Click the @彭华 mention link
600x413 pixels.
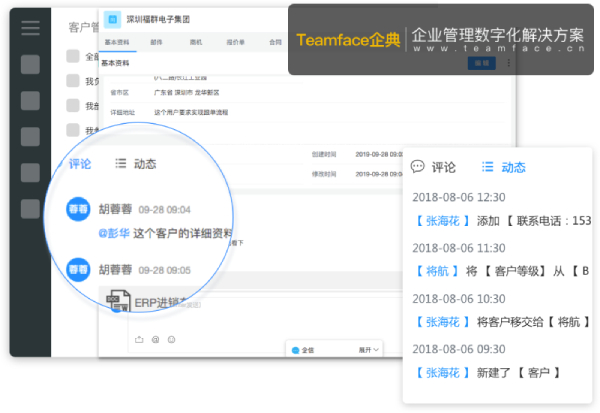(114, 233)
